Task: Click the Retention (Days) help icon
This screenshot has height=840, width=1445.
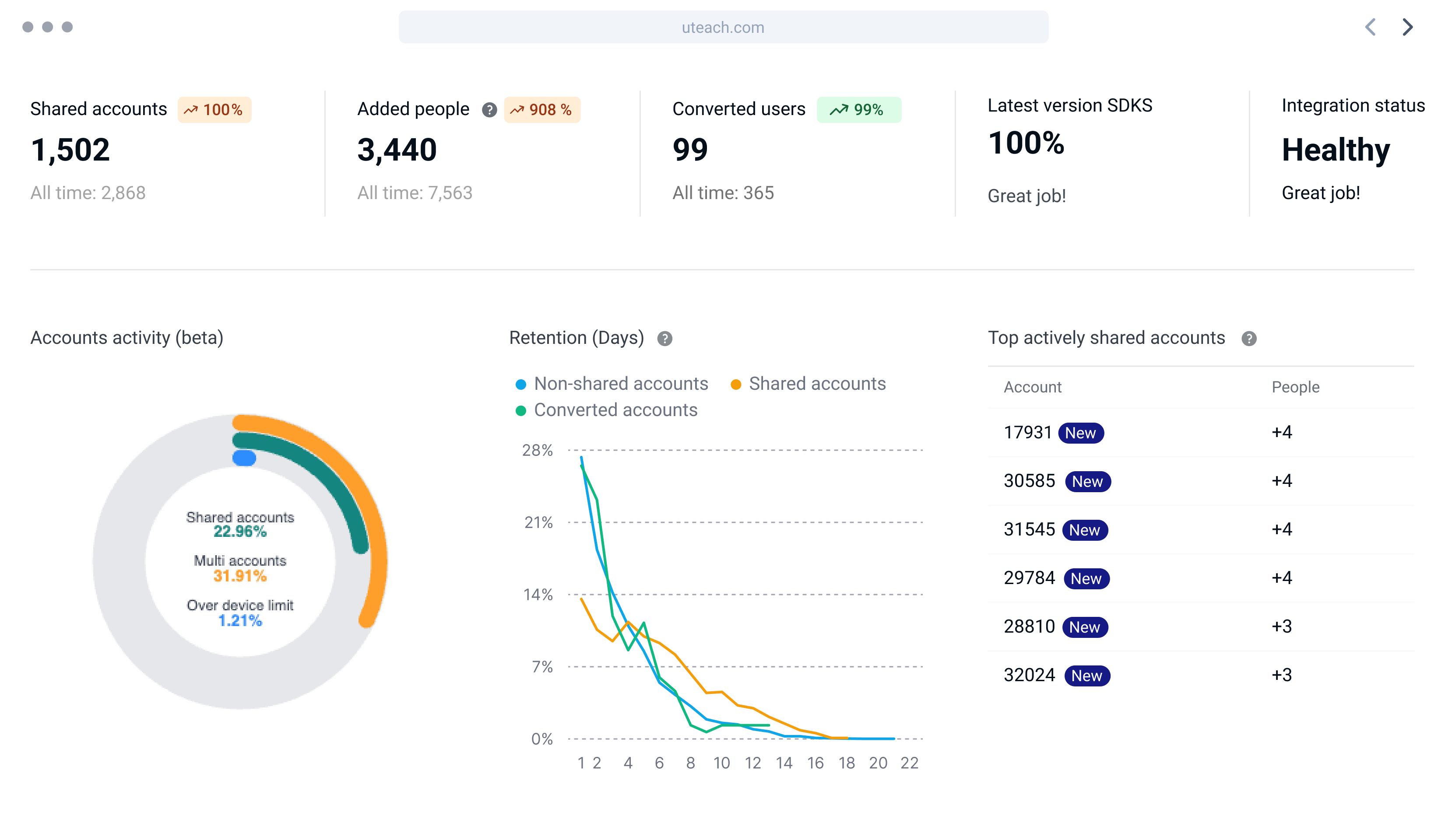Action: 664,339
